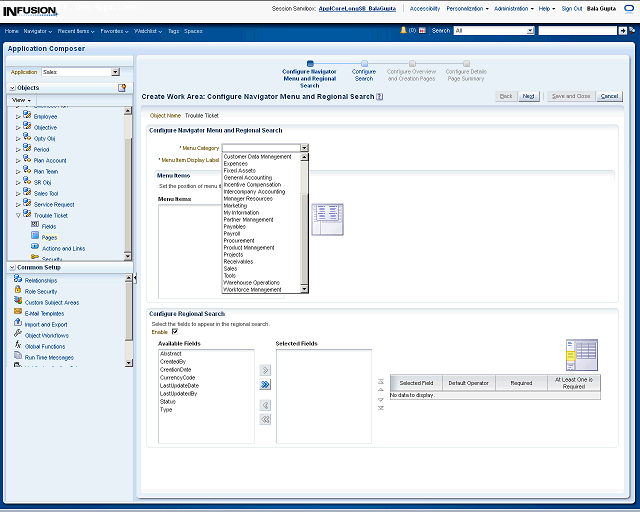640x512 pixels.
Task: Select CurrencyCode in Available Fields list
Action: [177, 377]
